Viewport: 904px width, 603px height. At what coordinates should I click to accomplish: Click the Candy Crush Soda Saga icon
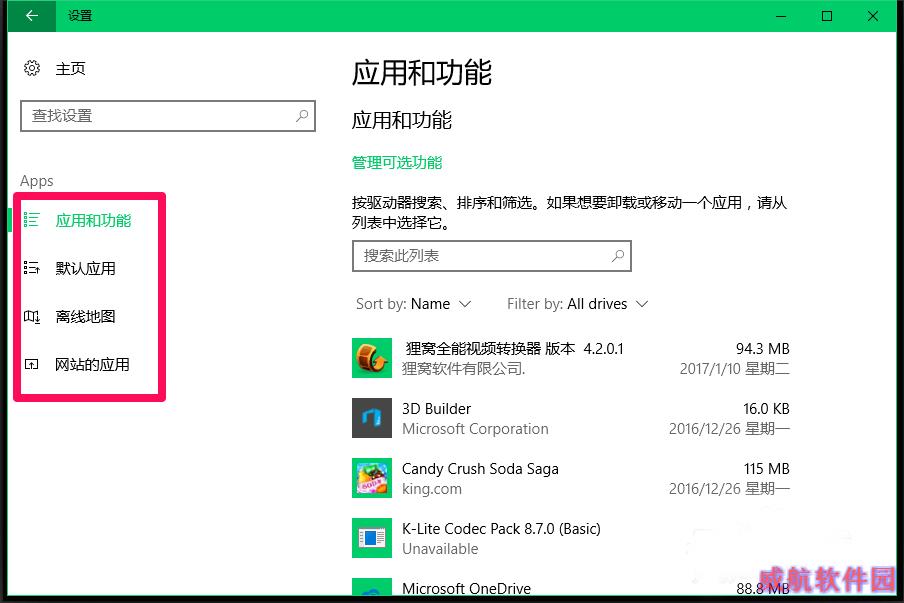[x=372, y=478]
